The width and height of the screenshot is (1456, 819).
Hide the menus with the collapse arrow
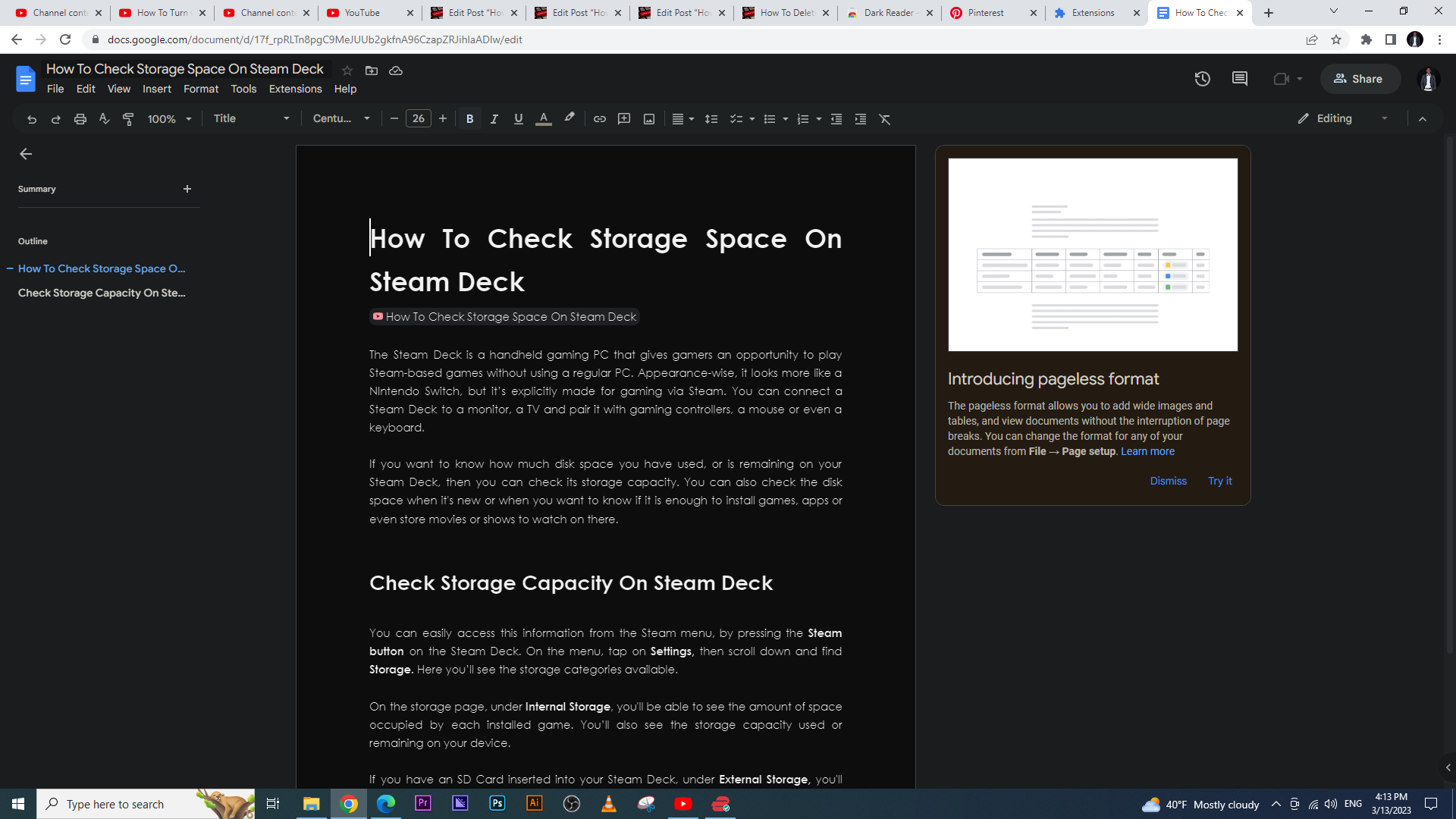coord(1422,119)
